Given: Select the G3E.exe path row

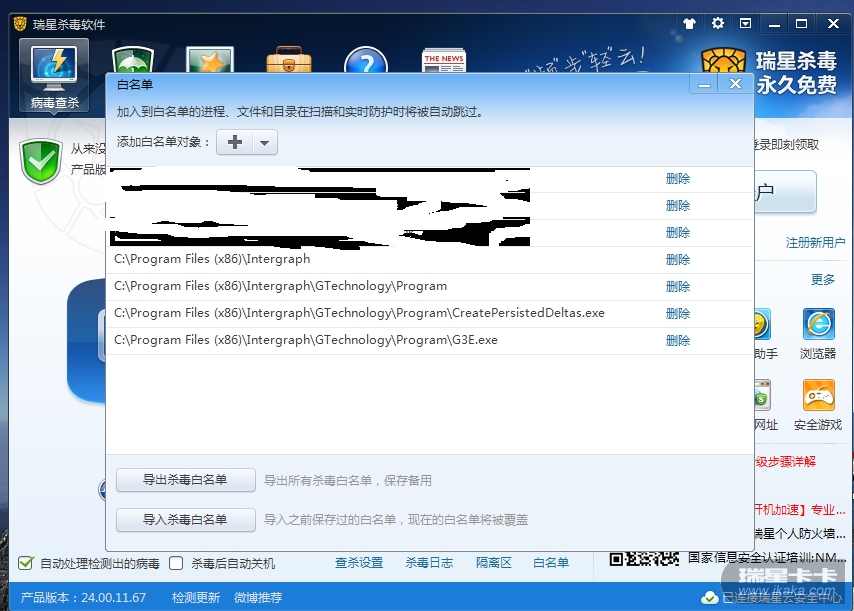Looking at the screenshot, I should [x=430, y=341].
